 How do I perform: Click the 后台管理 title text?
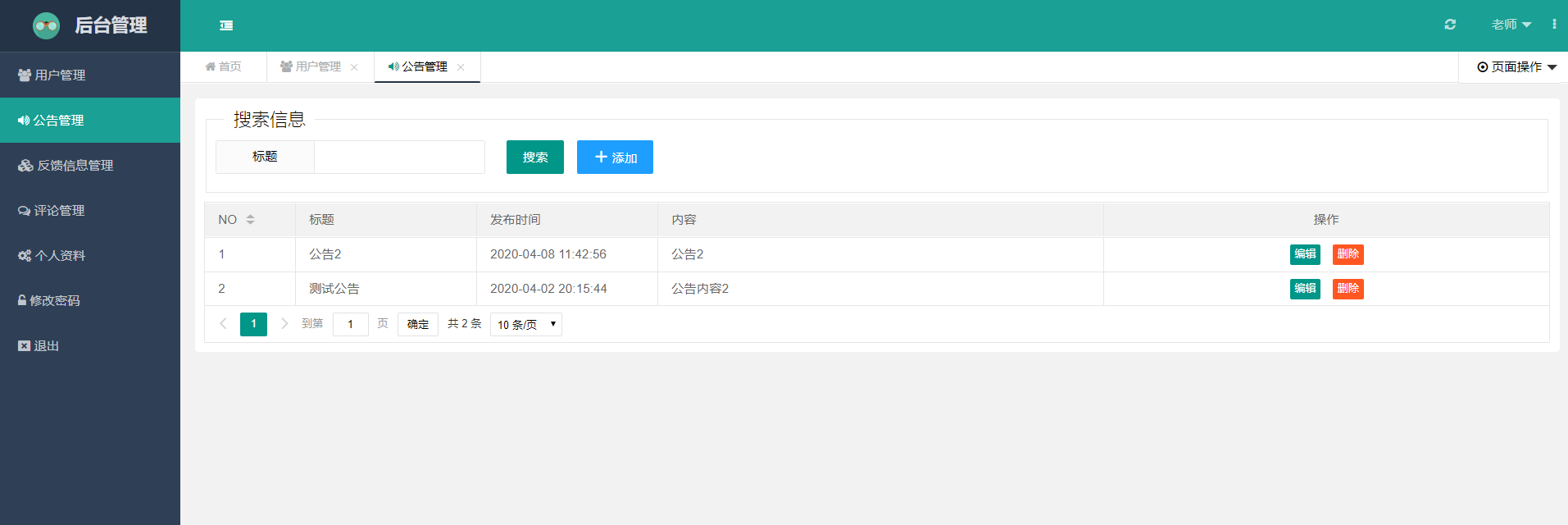click(x=111, y=25)
